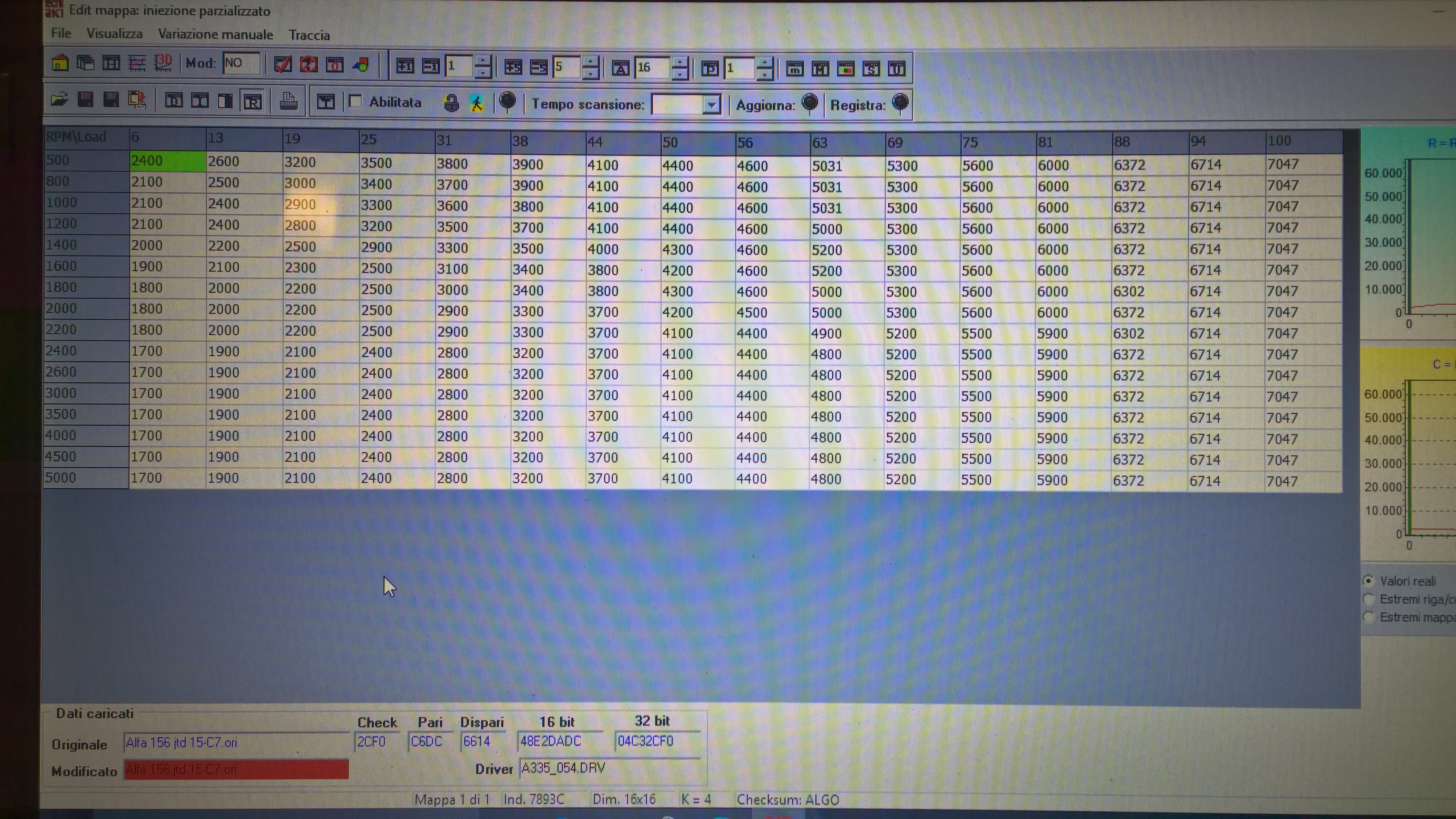Open the Traccia menu
This screenshot has width=1456, height=819.
tap(309, 35)
